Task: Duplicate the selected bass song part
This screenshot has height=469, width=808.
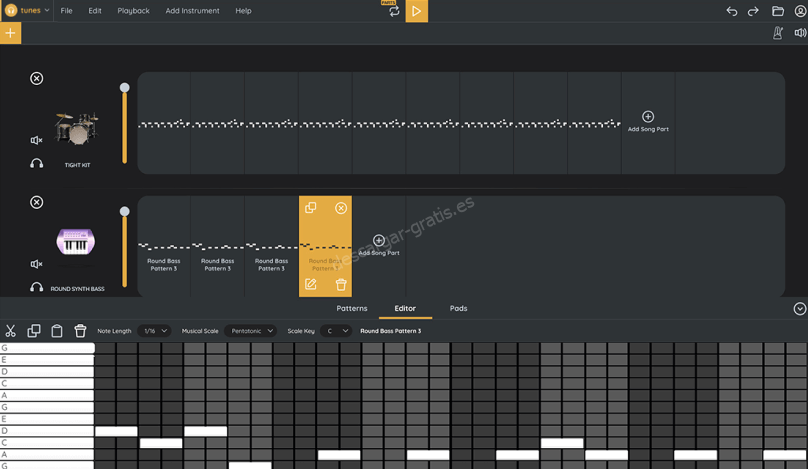Action: pyautogui.click(x=310, y=208)
